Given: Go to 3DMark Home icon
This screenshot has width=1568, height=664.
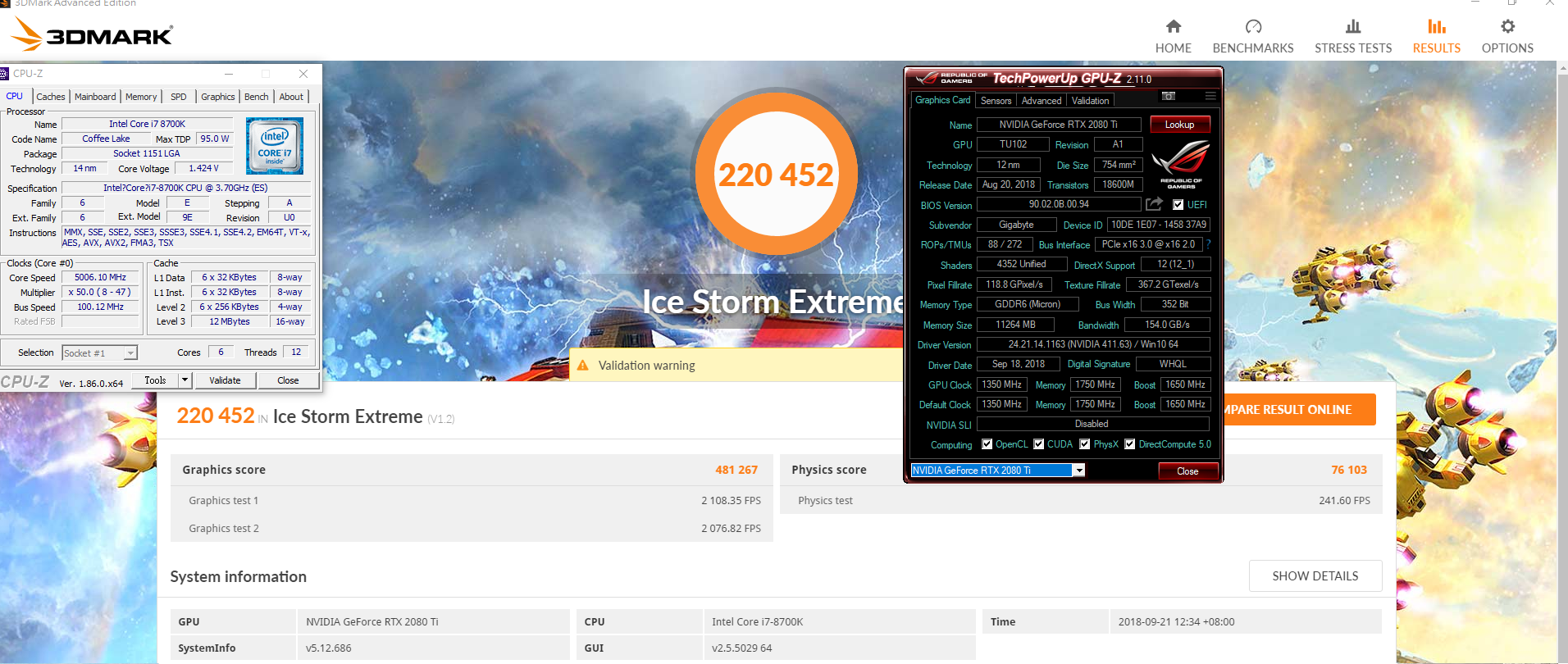Looking at the screenshot, I should pos(1174,26).
